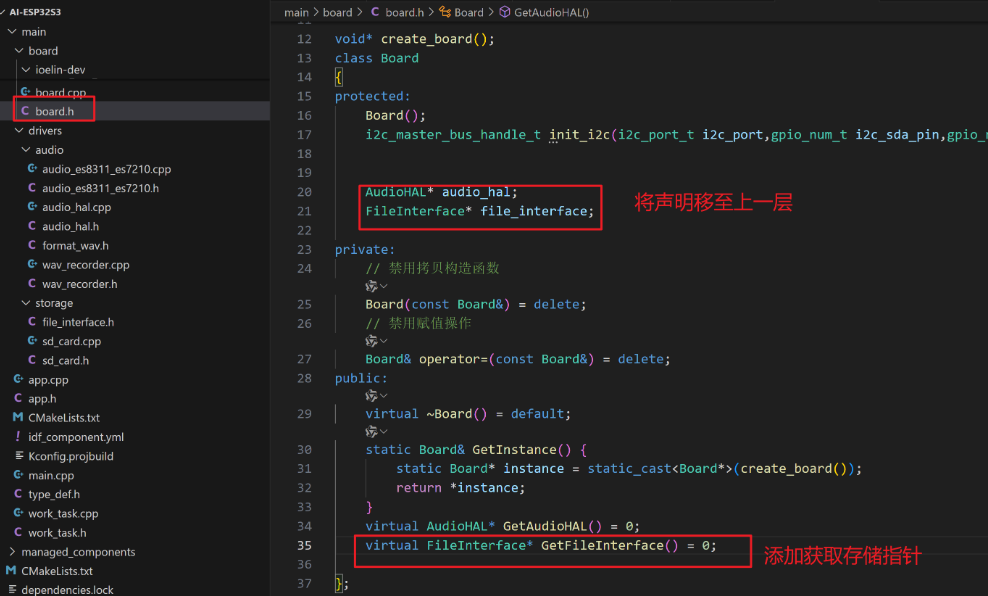This screenshot has height=596, width=988.
Task: Collapse the board folder chevron
Action: click(19, 50)
